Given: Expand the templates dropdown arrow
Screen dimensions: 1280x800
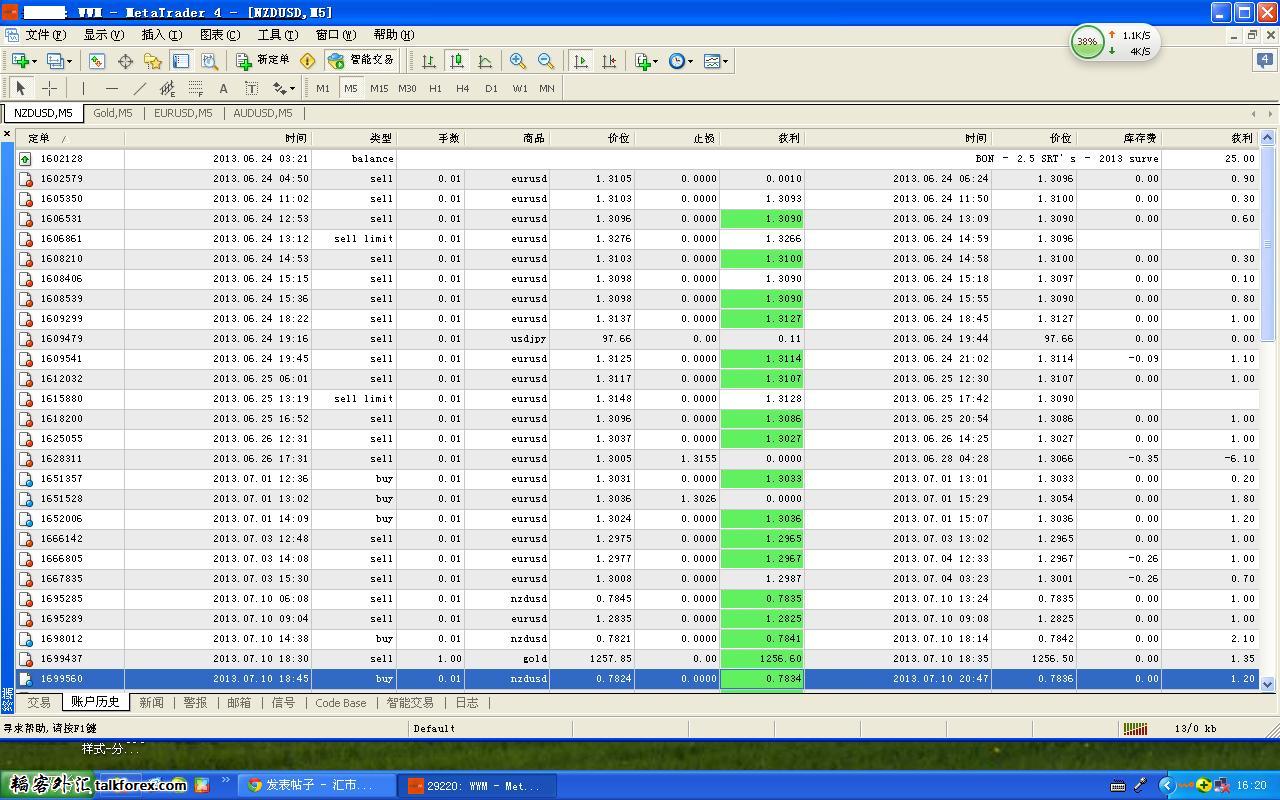Looking at the screenshot, I should [725, 61].
